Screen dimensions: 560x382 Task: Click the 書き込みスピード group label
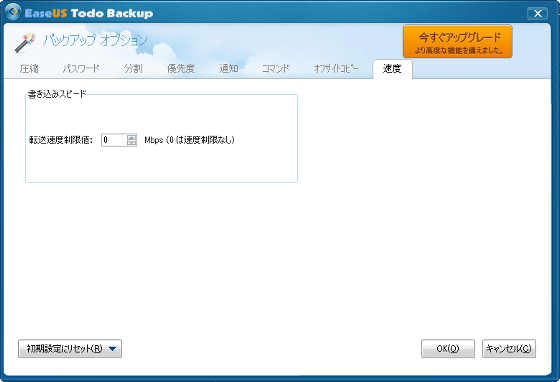(x=57, y=94)
